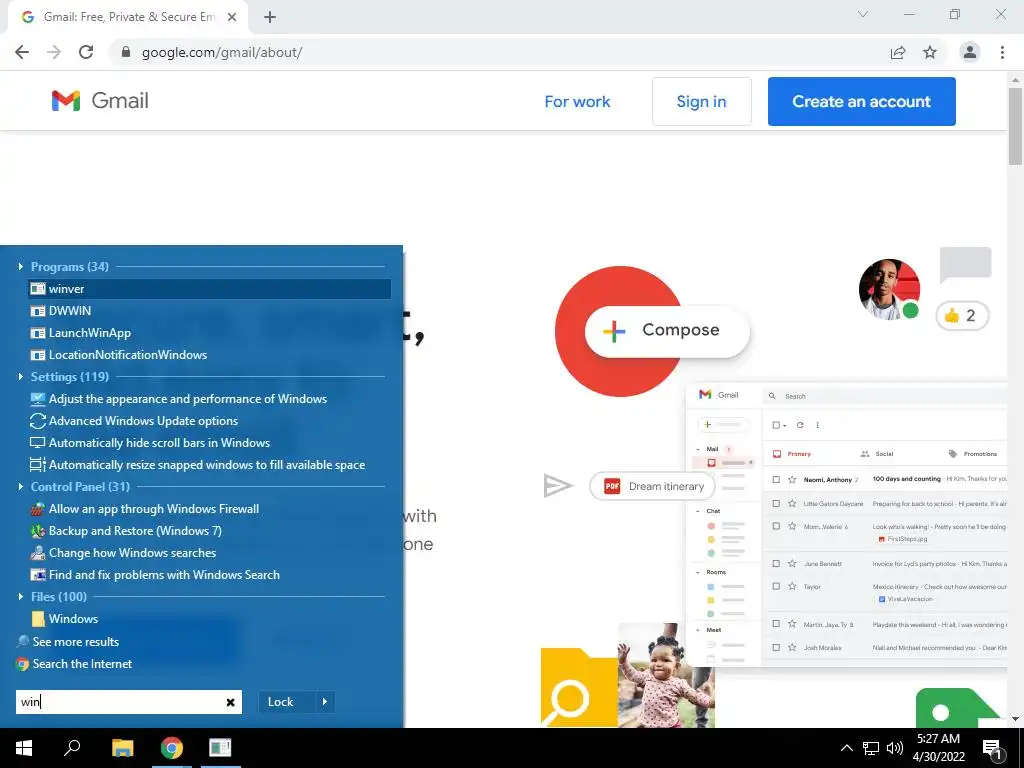Click the lock icon in address bar
1024x768 pixels.
coord(126,52)
